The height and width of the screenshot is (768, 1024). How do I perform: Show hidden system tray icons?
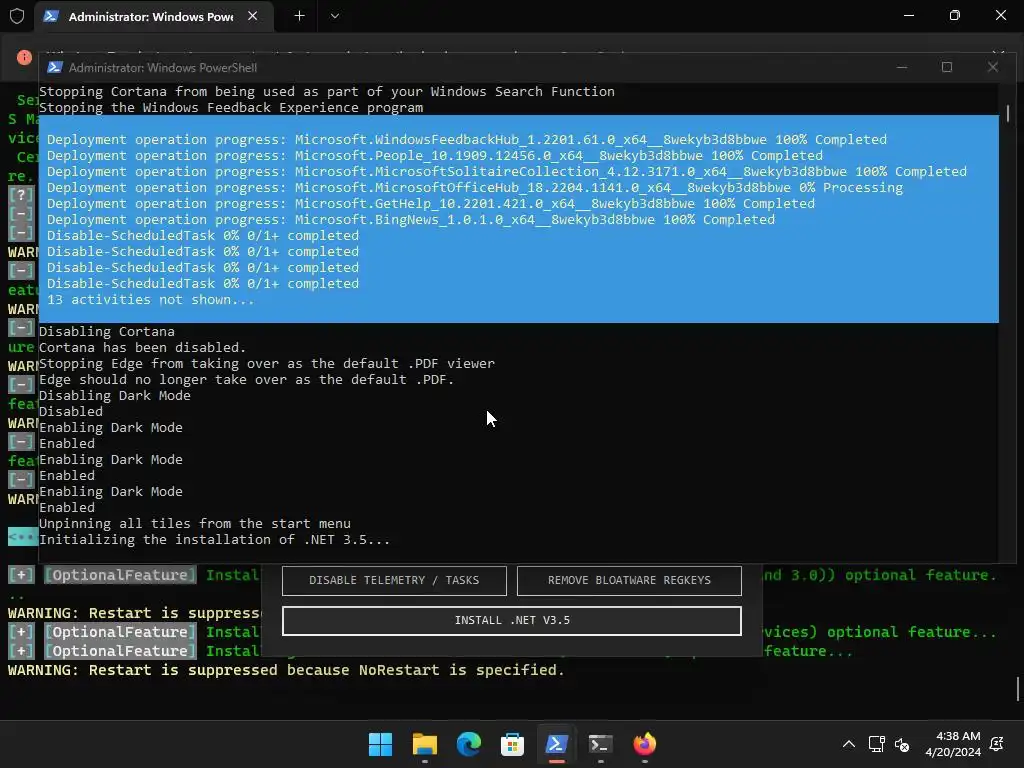(x=848, y=744)
